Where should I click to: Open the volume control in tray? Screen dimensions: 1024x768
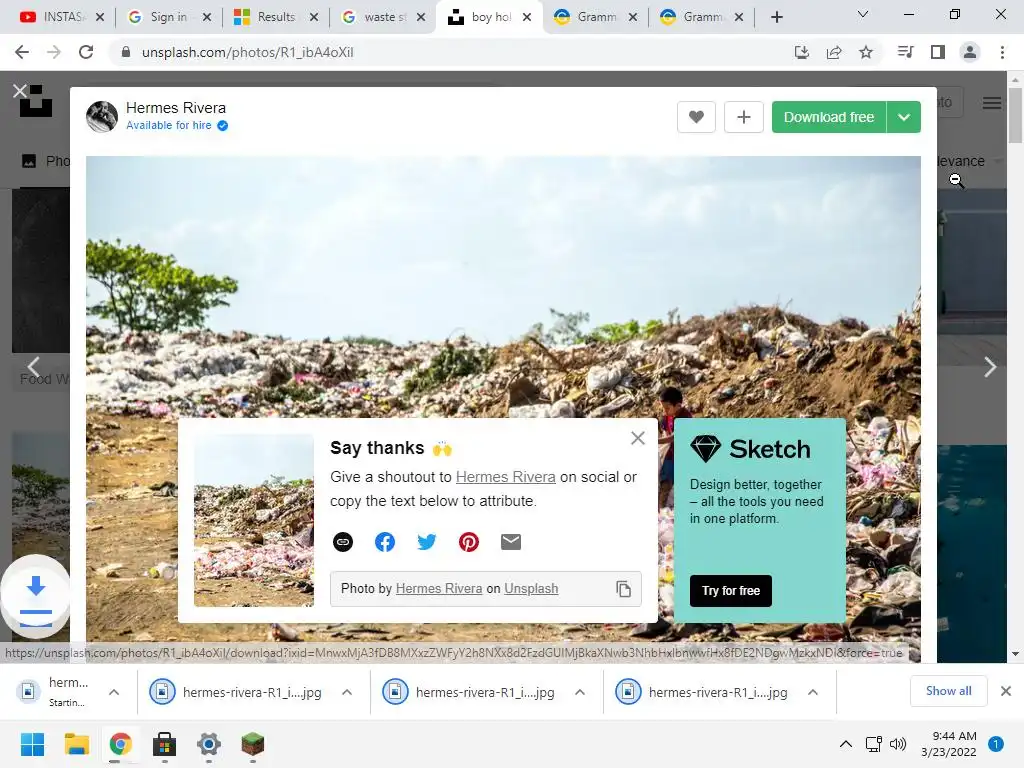point(898,744)
